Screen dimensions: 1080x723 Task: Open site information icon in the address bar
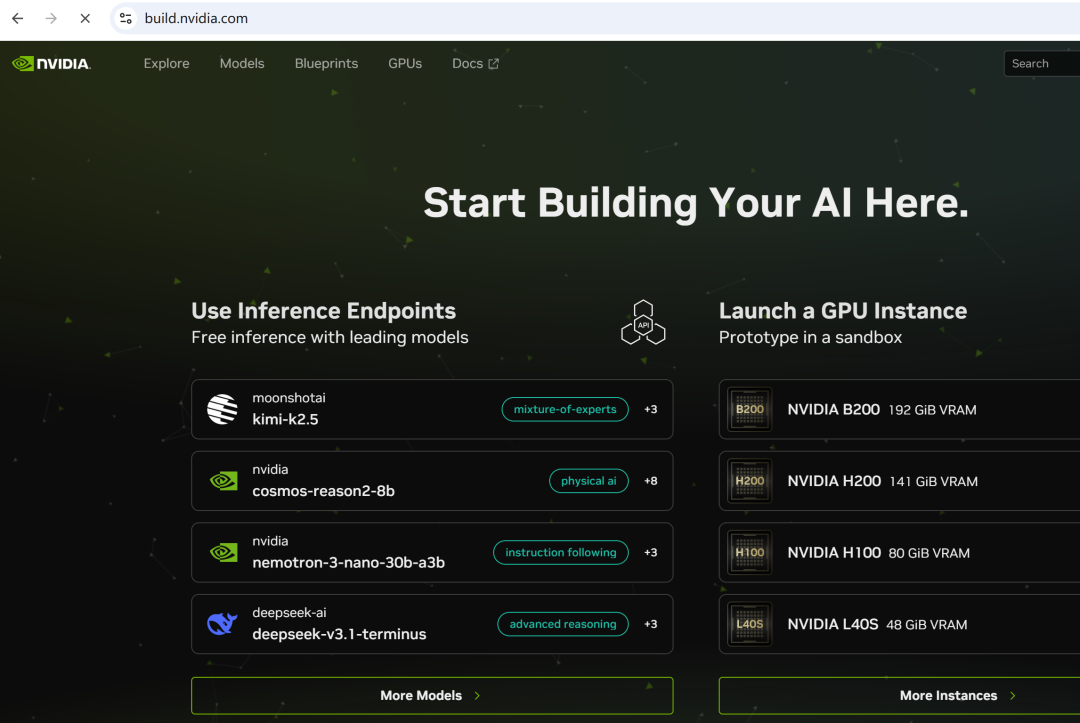pyautogui.click(x=125, y=19)
